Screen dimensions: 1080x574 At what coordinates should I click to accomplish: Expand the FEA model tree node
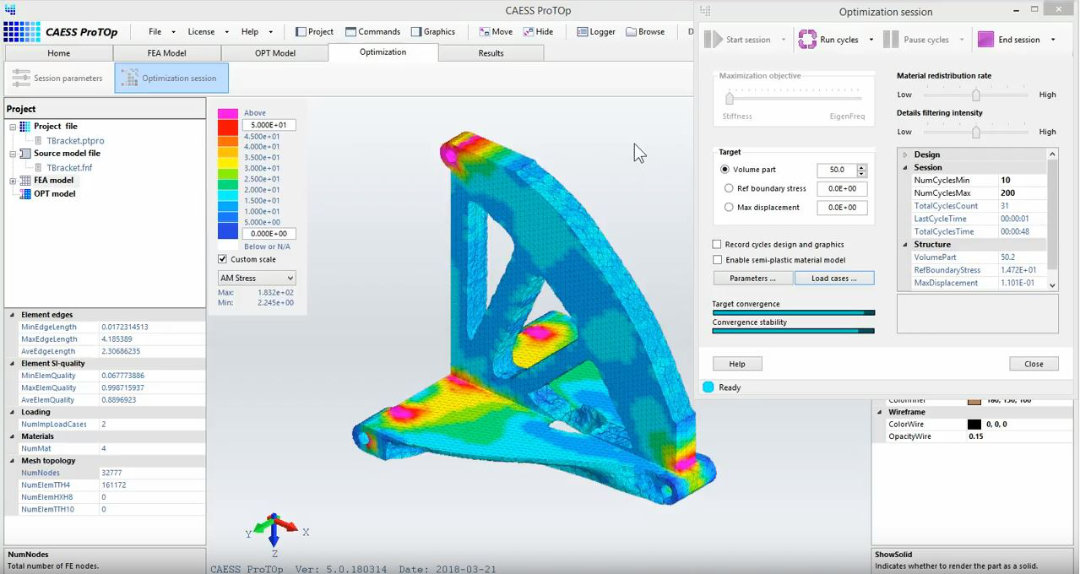[12, 180]
